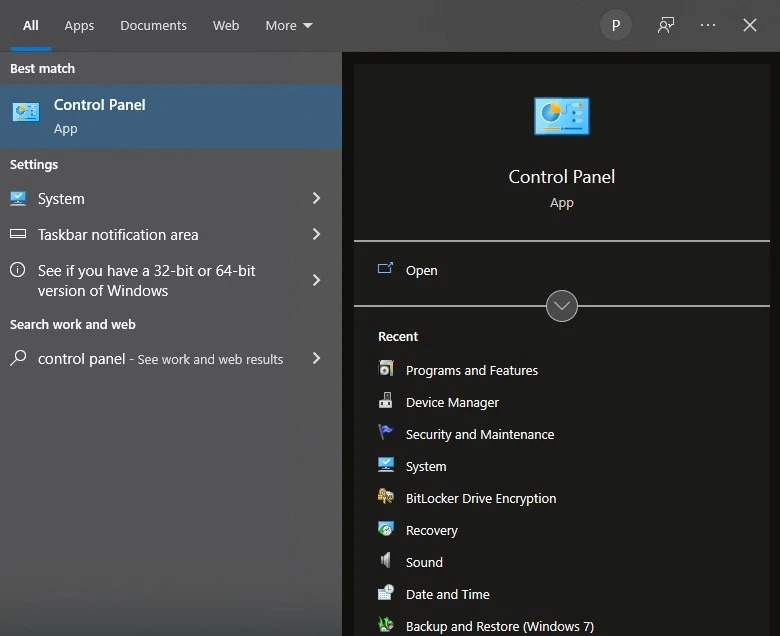Open Device Manager via its icon
Screen dimensions: 780x636
pos(386,402)
